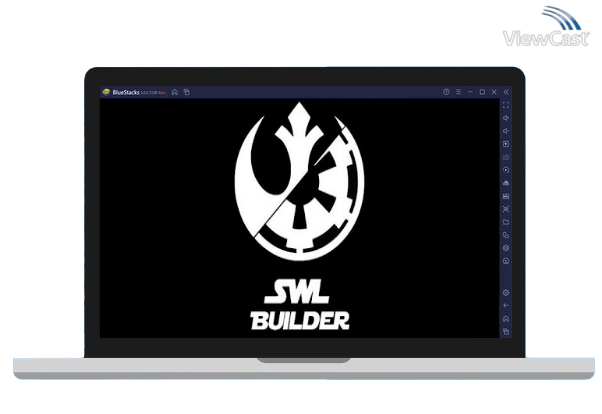Go to BlueStacks home from title bar
602x414 pixels.
175,92
